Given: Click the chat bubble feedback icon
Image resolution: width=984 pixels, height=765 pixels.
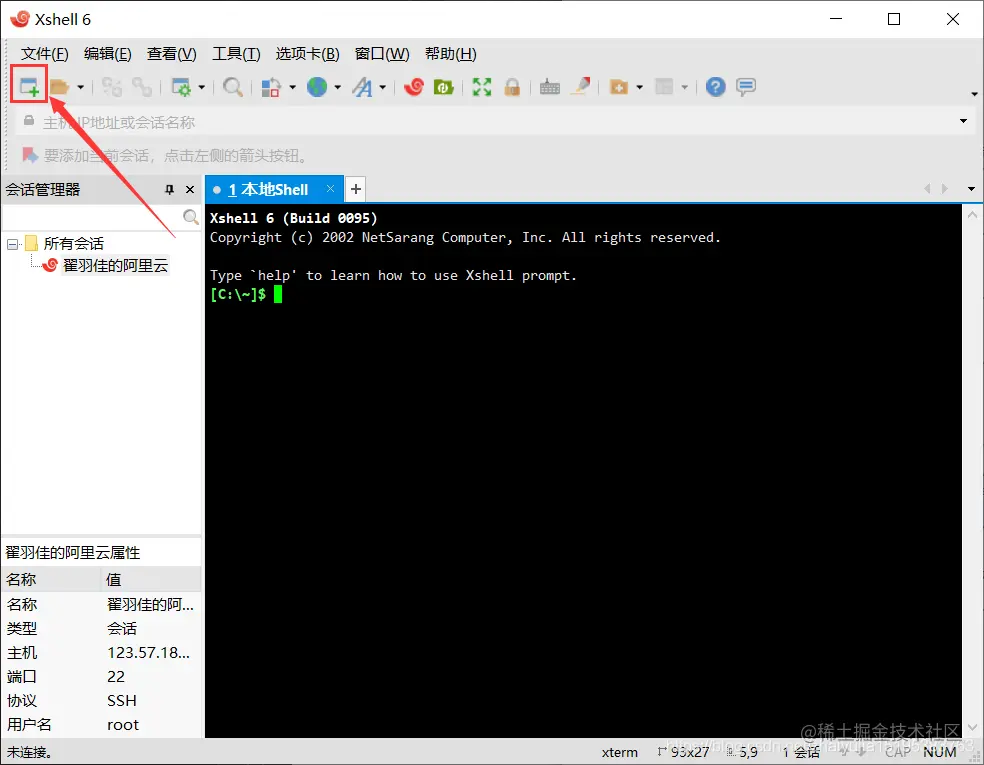Looking at the screenshot, I should coord(746,87).
